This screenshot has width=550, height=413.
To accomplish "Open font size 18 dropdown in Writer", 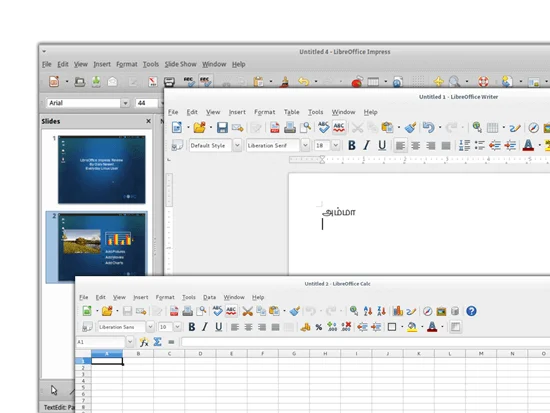I will coord(335,145).
